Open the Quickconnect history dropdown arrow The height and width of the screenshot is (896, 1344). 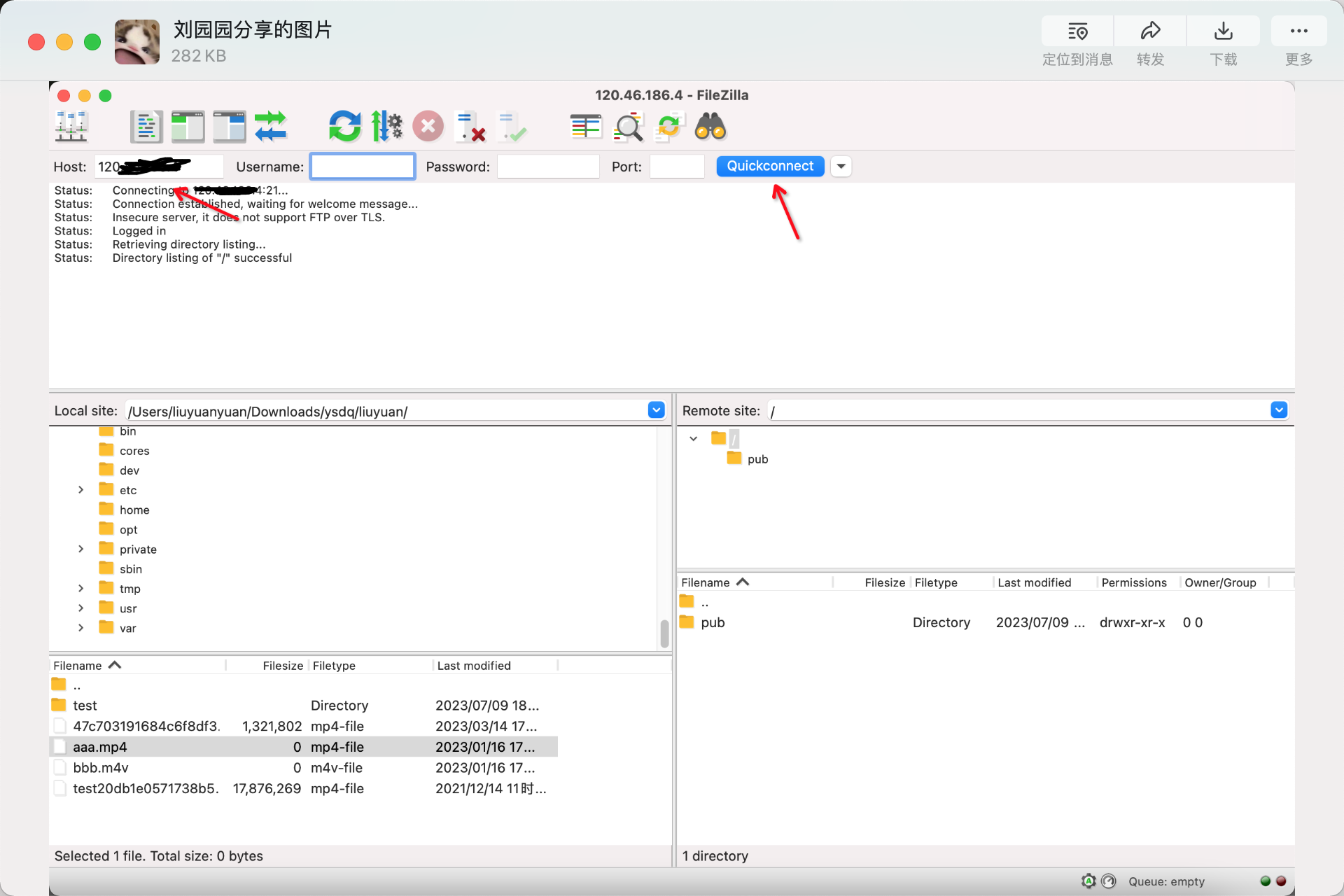coord(841,167)
